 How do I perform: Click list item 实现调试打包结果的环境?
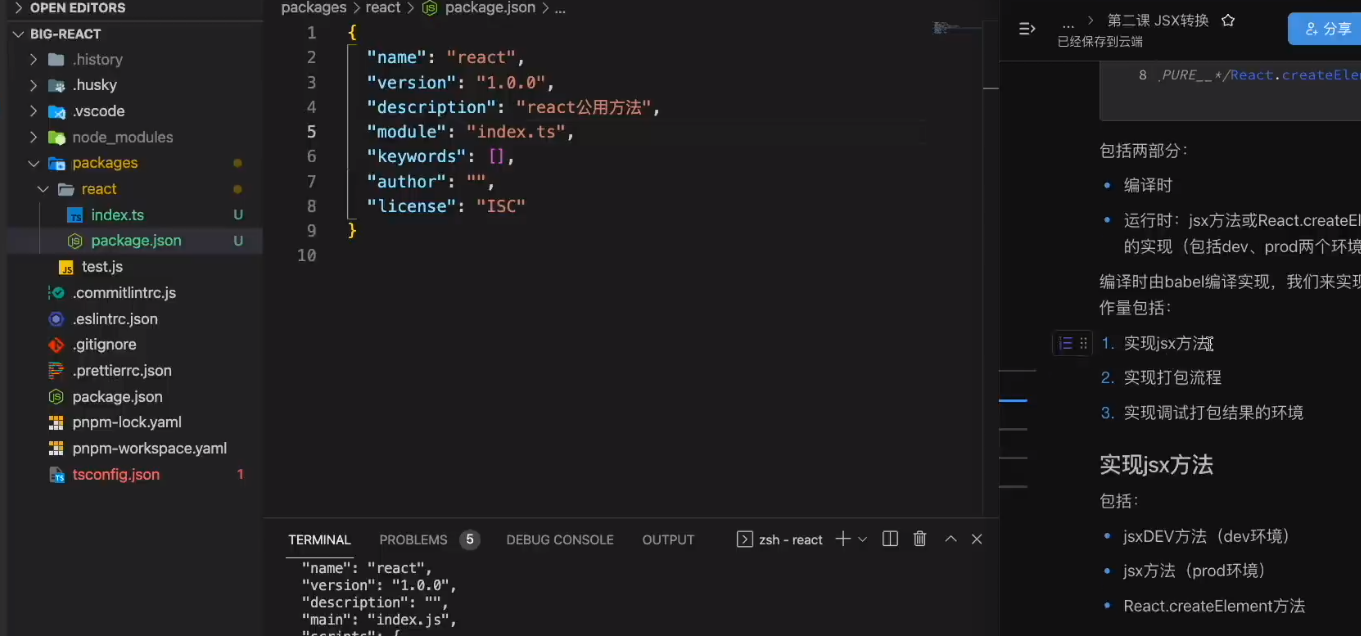1214,413
